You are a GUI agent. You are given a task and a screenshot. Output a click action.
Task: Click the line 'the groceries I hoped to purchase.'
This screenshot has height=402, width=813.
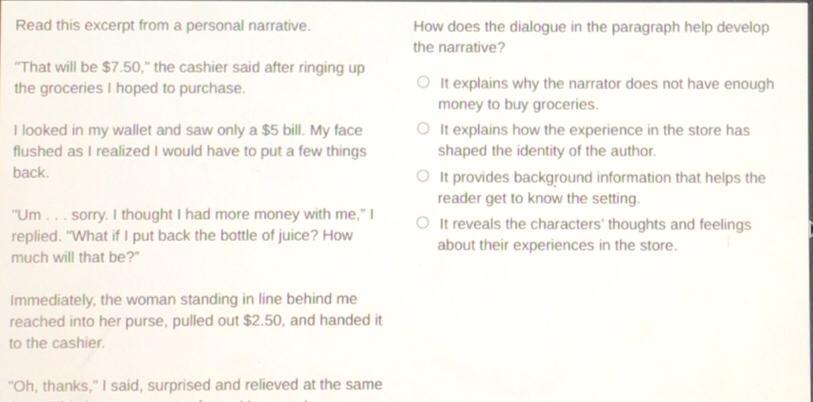click(x=130, y=88)
